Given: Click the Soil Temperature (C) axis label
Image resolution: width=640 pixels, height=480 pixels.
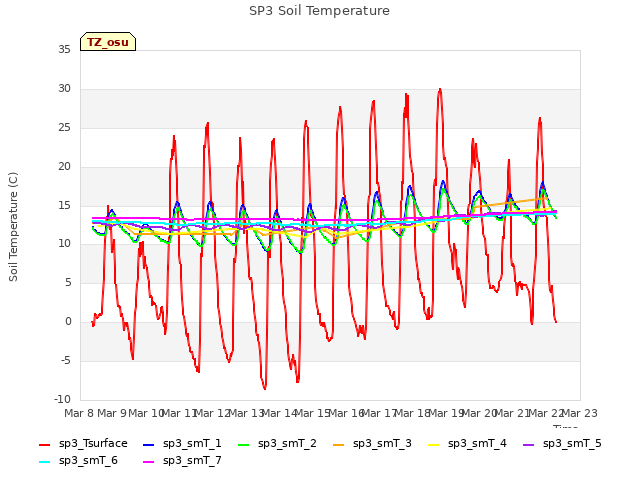Looking at the screenshot, I should point(13,227).
